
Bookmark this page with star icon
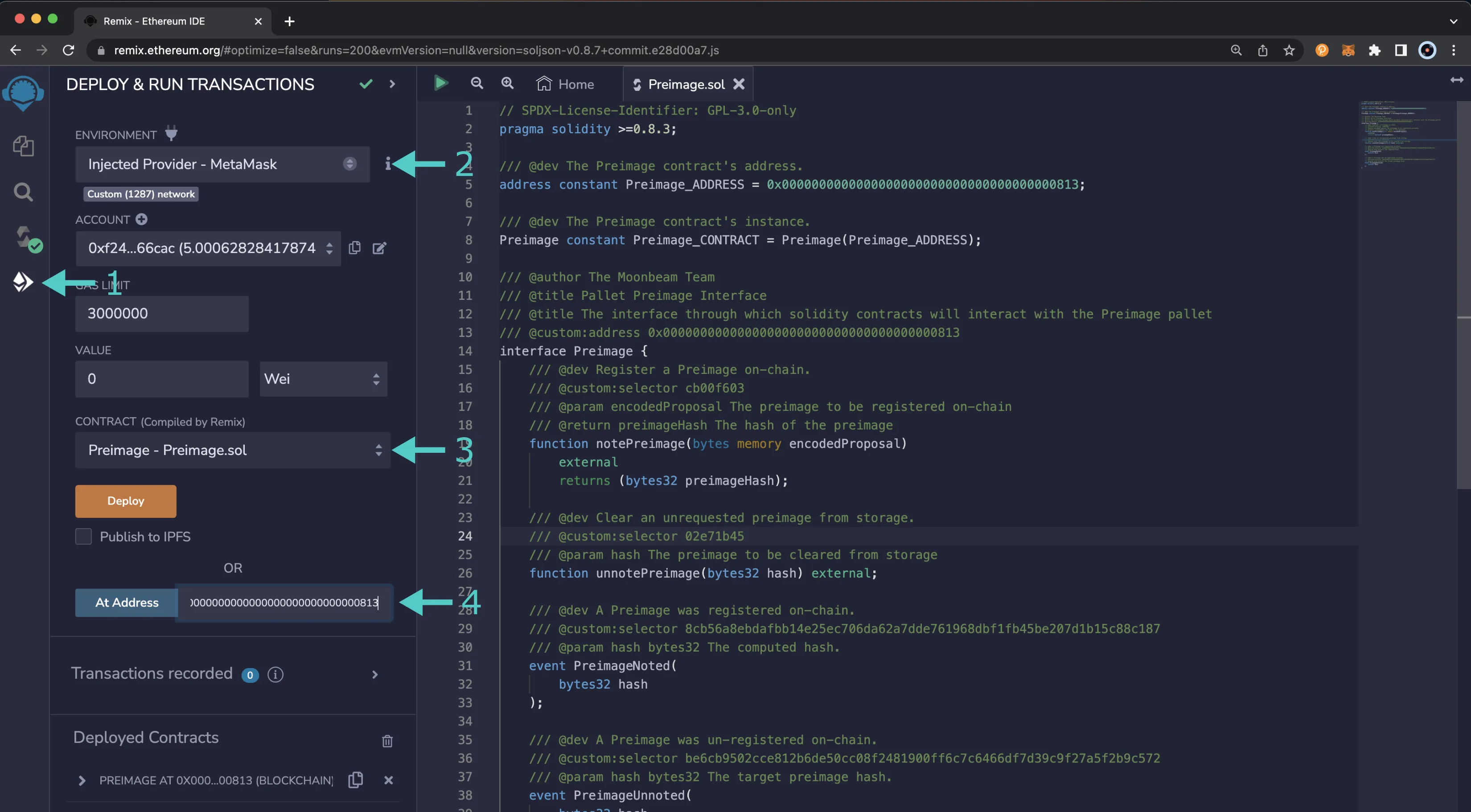(x=1289, y=50)
